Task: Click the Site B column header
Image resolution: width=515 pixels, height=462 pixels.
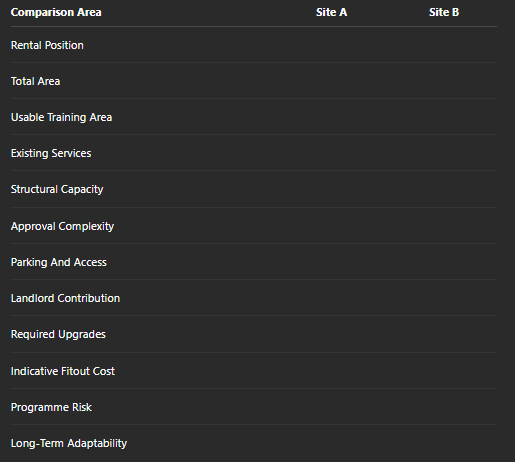Action: [x=444, y=12]
